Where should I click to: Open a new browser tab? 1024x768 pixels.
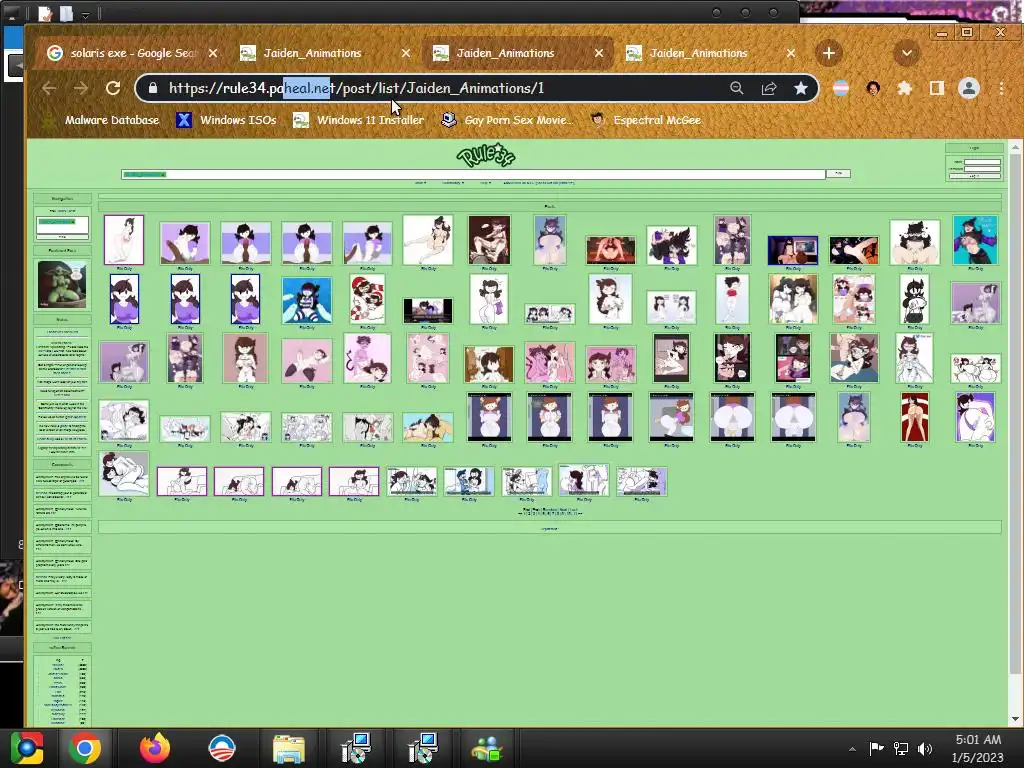tap(828, 54)
